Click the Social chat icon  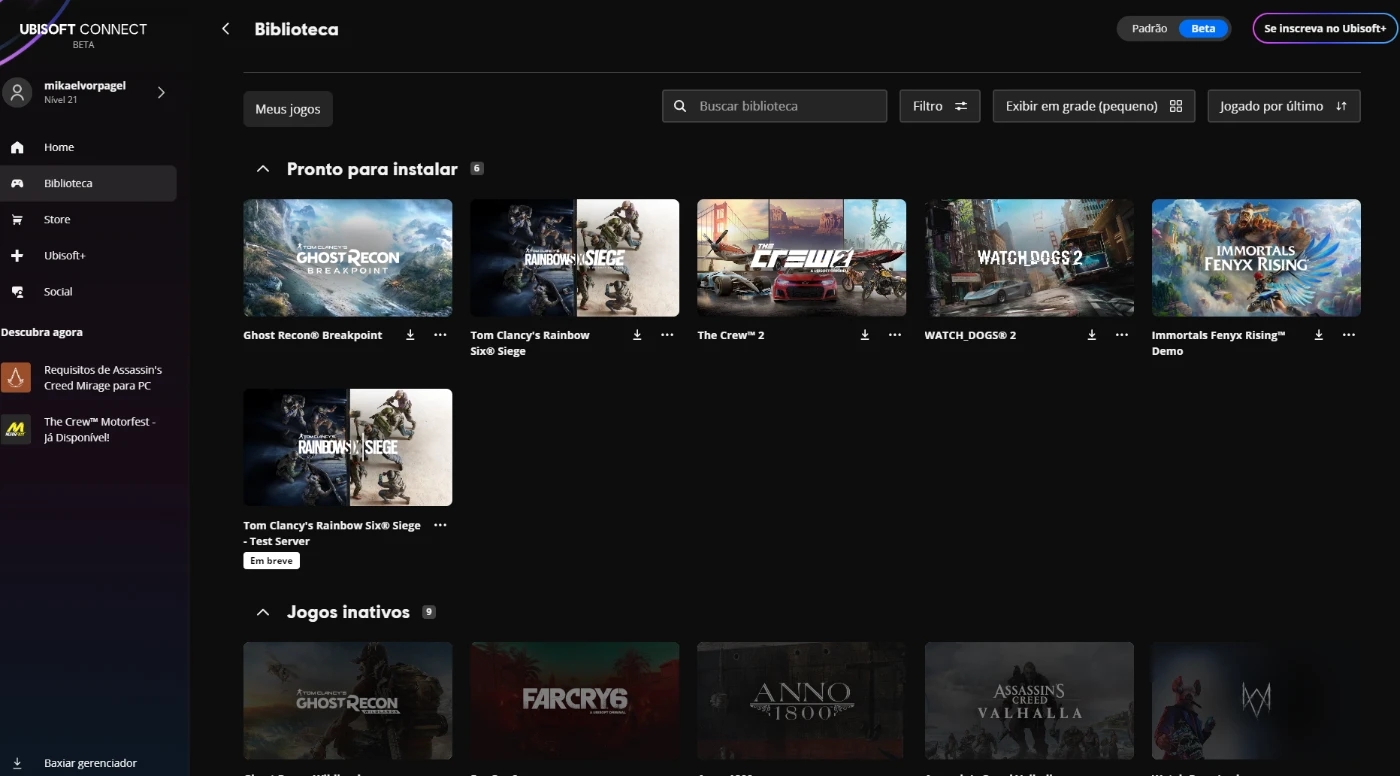(17, 291)
